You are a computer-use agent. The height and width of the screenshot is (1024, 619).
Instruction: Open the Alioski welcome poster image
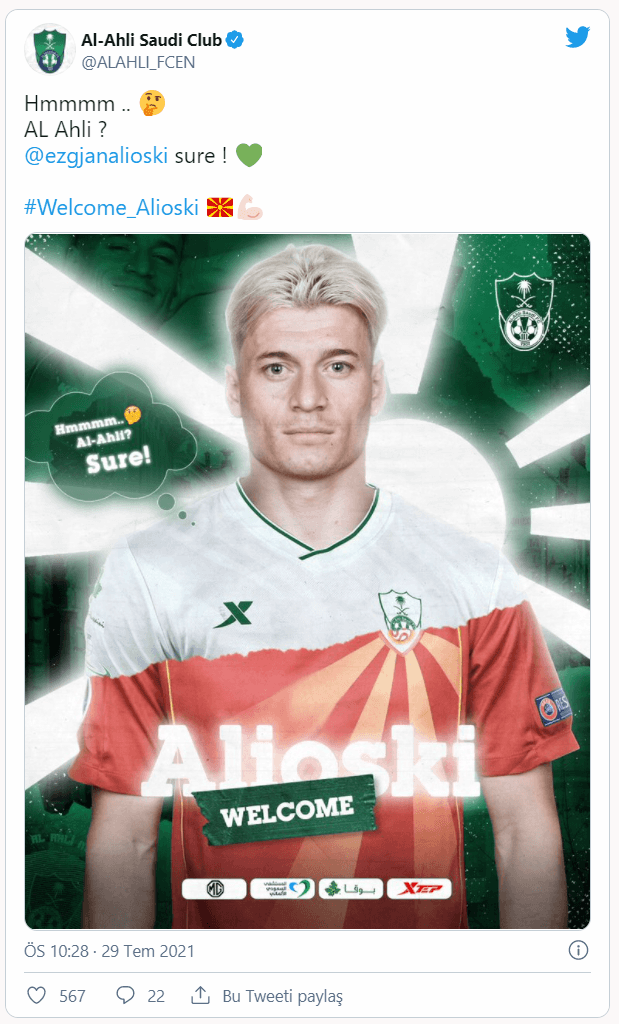[308, 581]
